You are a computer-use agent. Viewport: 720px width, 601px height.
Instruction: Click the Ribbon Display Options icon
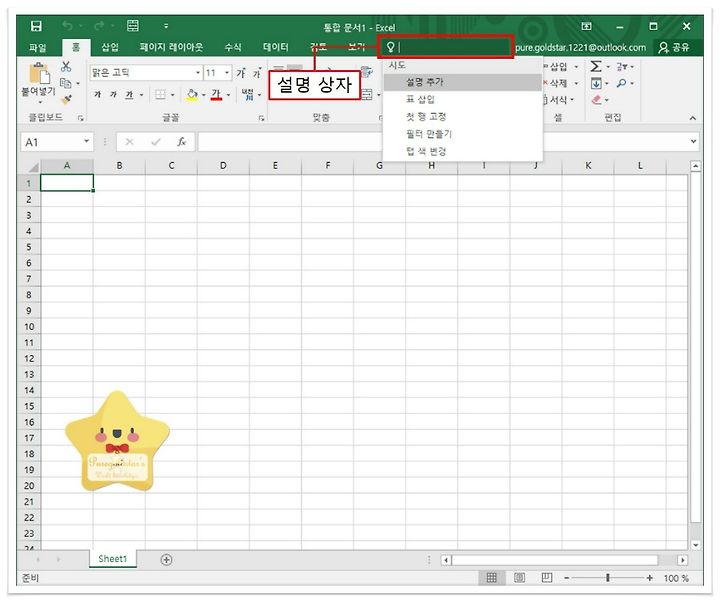click(586, 26)
